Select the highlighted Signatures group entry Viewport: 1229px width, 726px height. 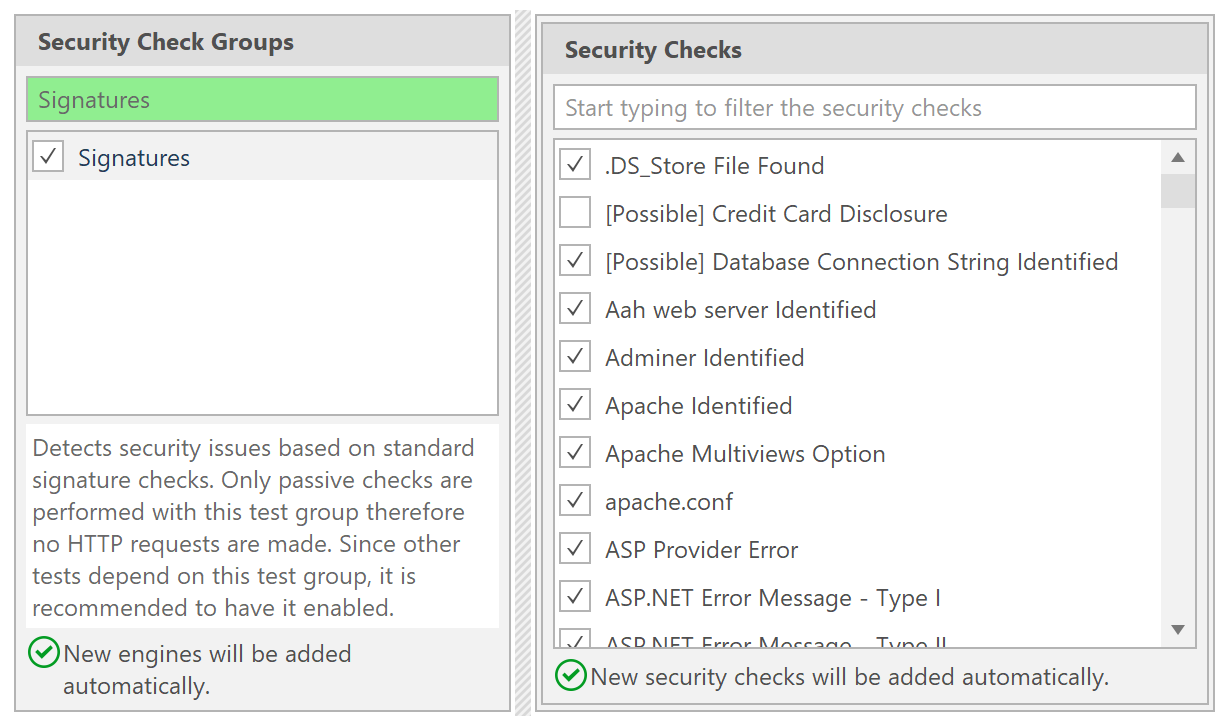click(262, 99)
